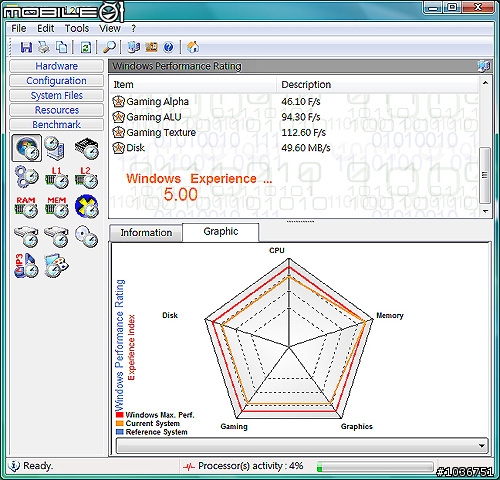Viewport: 500px width, 480px height.
Task: Click the Description column header
Action: tap(378, 84)
